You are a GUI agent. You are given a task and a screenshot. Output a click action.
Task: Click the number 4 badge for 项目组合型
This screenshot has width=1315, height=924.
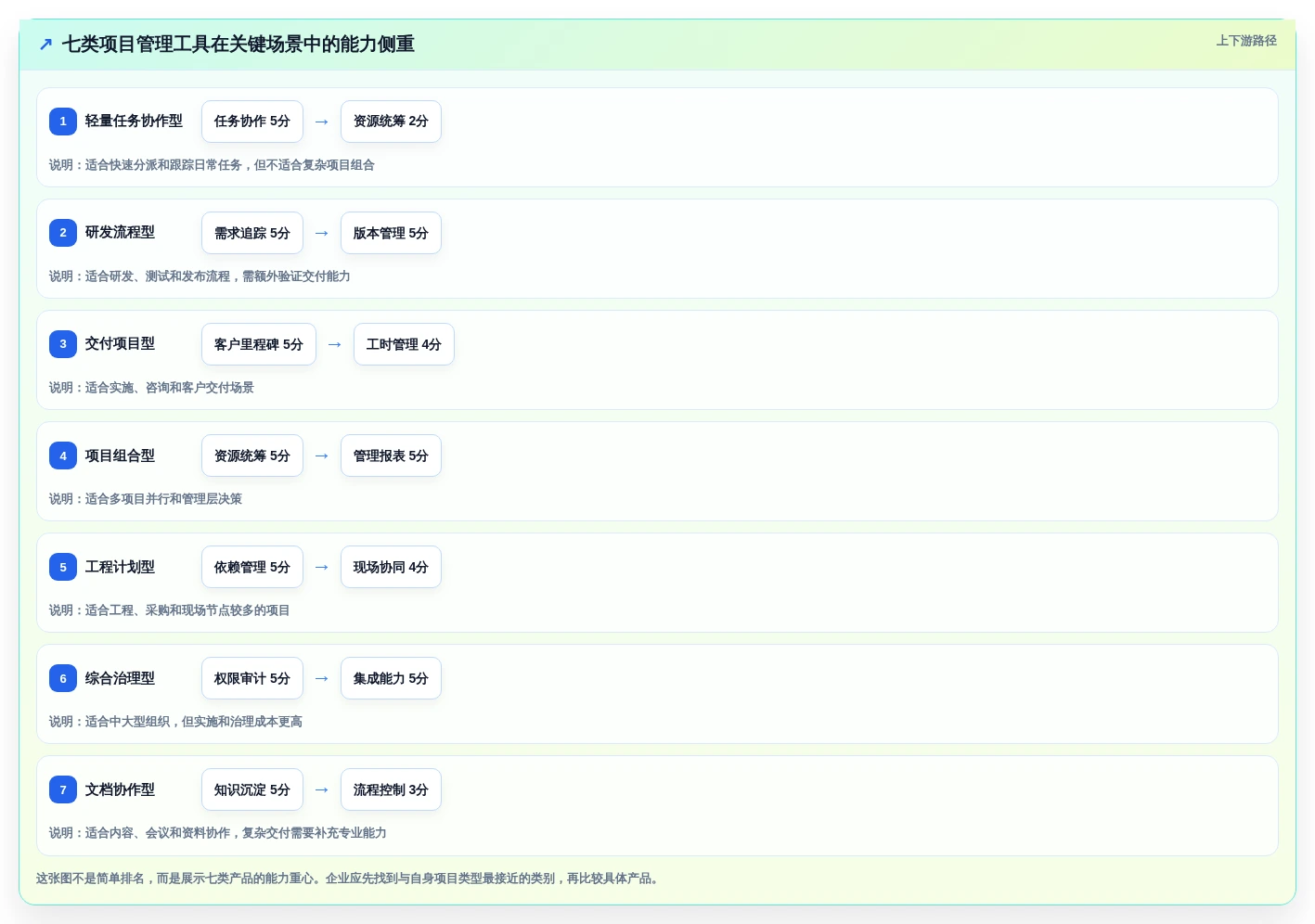pos(63,456)
